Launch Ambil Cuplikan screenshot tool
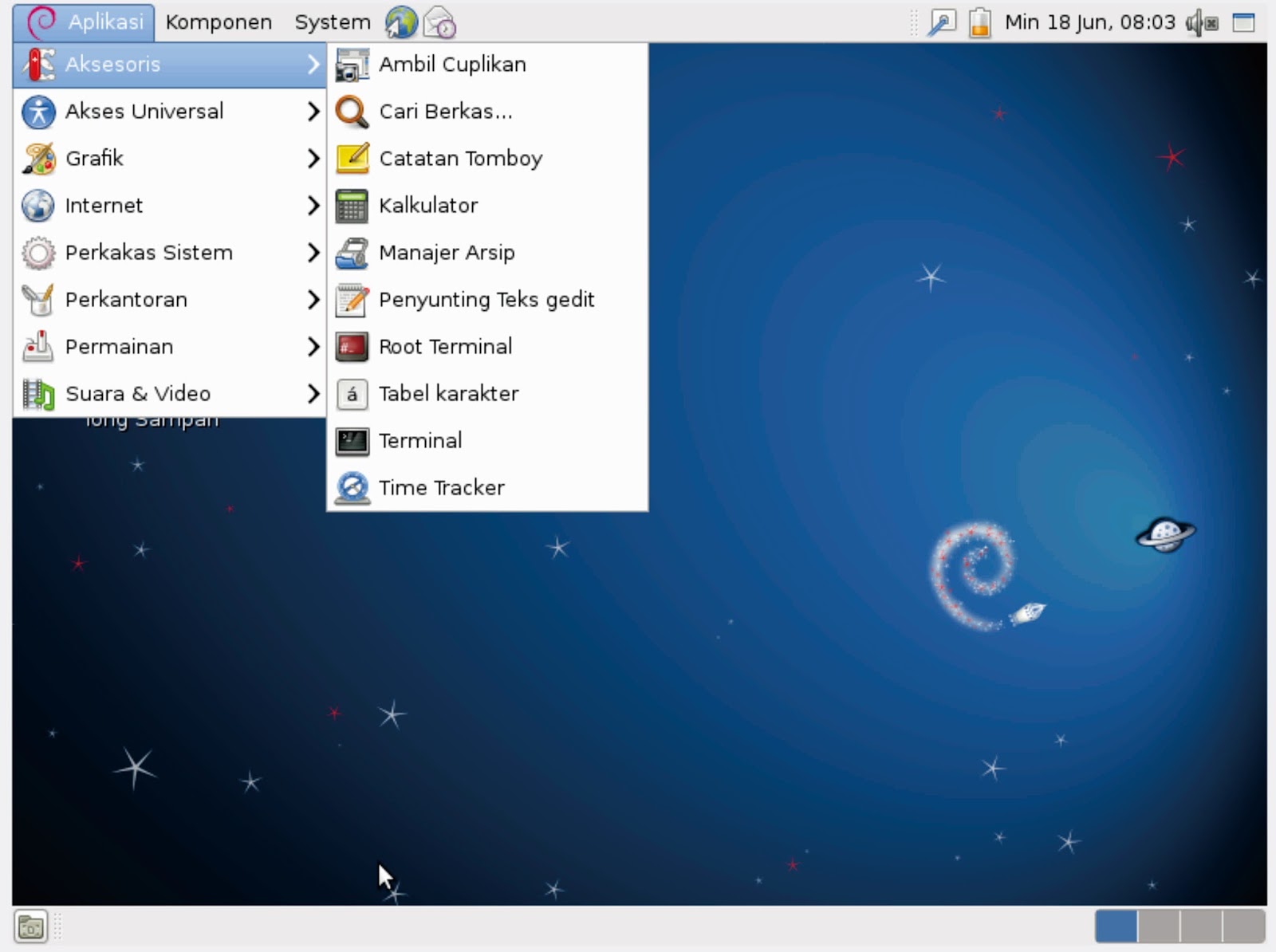 pyautogui.click(x=452, y=64)
